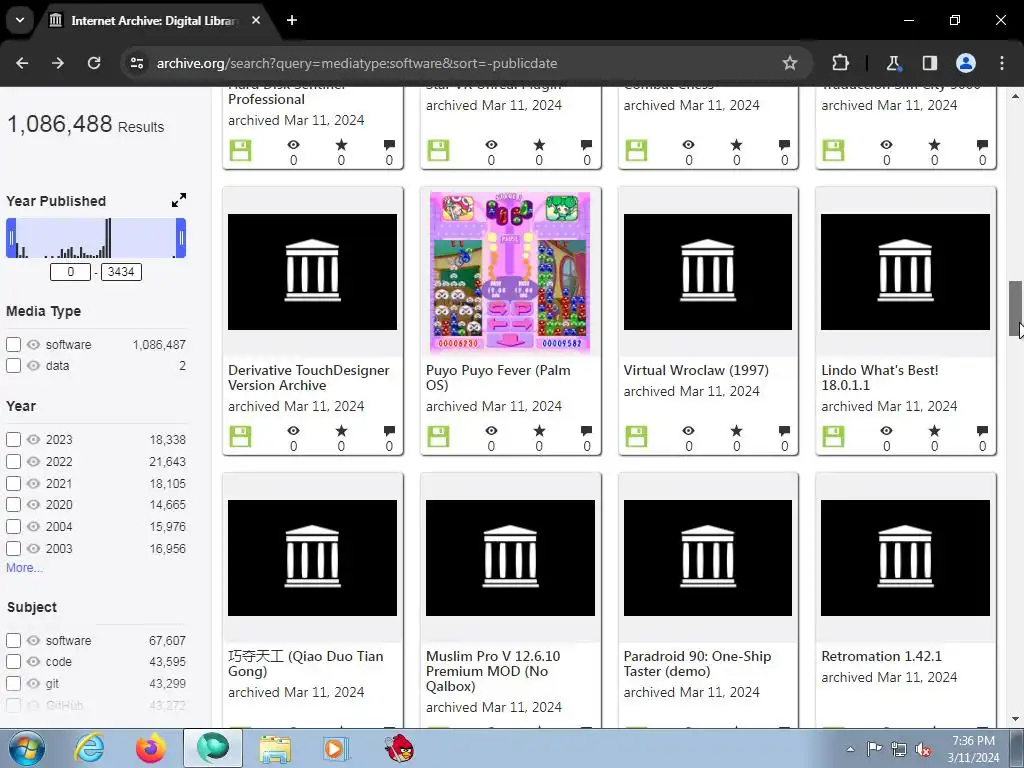Image resolution: width=1024 pixels, height=768 pixels.
Task: Open the tab search dropdown arrow
Action: tap(20, 20)
